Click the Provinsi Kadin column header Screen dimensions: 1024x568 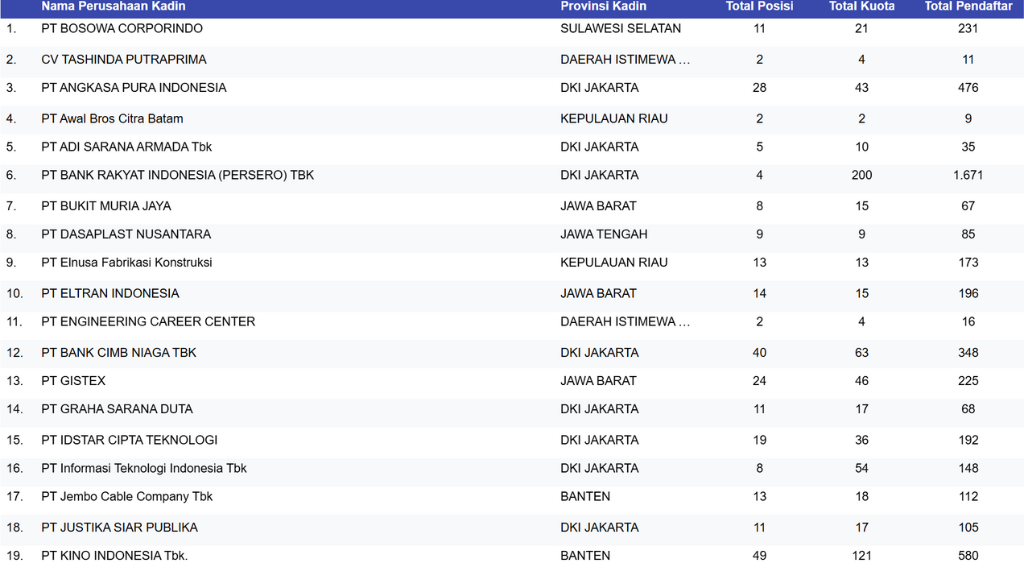coord(603,6)
